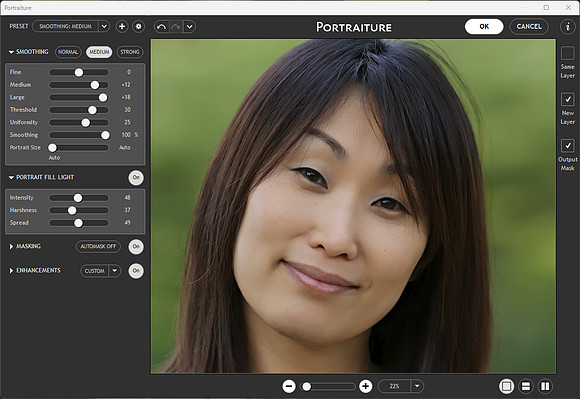This screenshot has height=399, width=580.
Task: Open the info about Portraiture icon
Action: (x=567, y=27)
